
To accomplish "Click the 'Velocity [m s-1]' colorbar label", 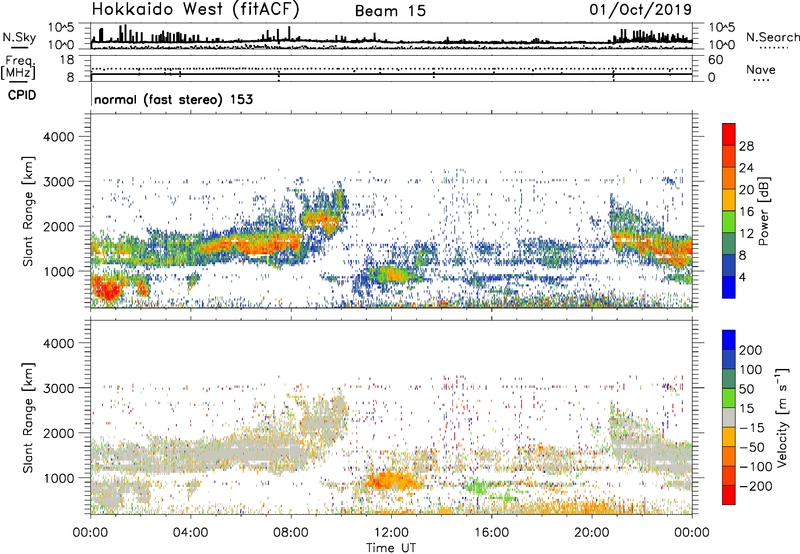I will [782, 417].
